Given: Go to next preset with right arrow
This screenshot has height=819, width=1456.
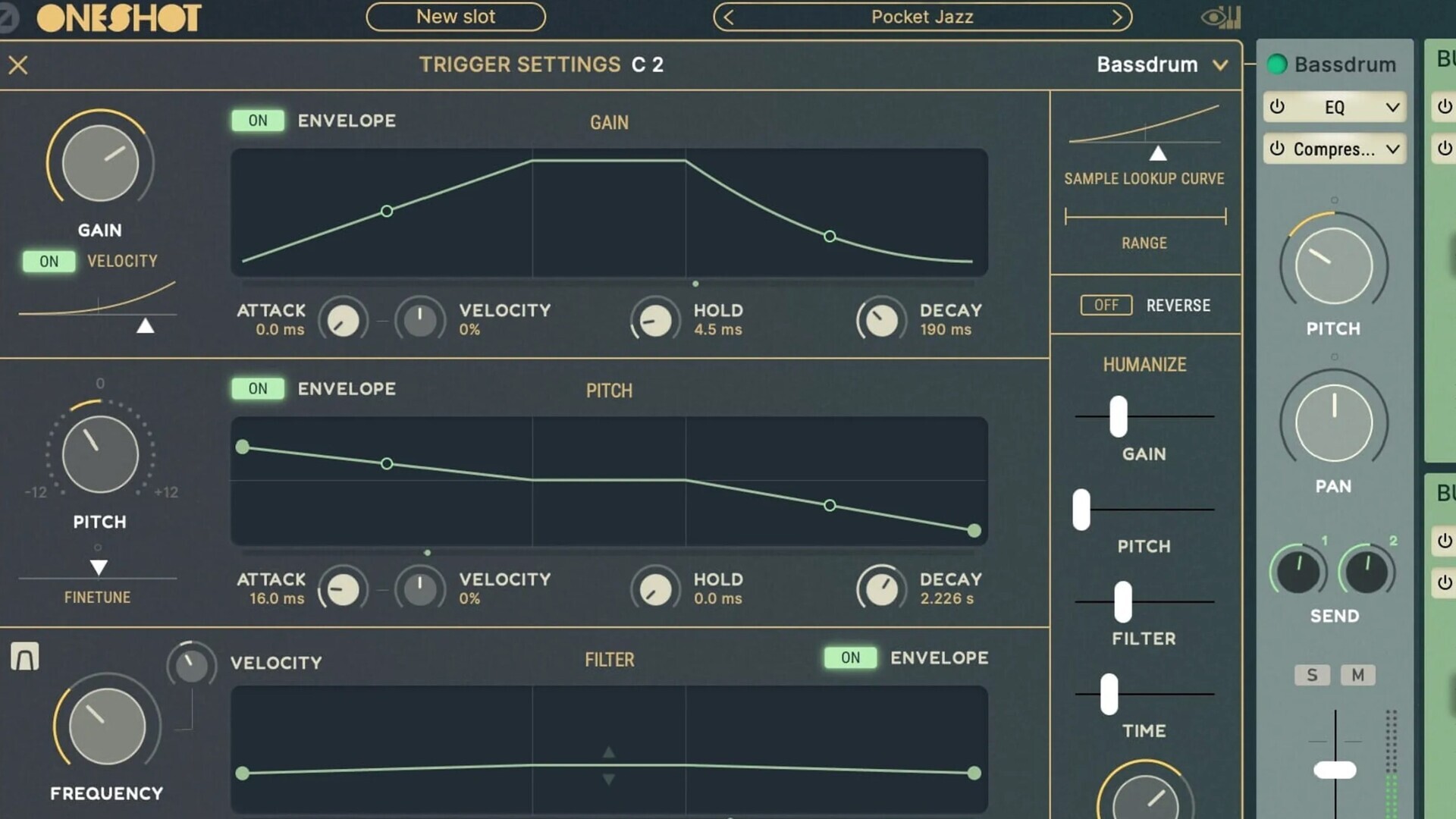Looking at the screenshot, I should point(1117,17).
